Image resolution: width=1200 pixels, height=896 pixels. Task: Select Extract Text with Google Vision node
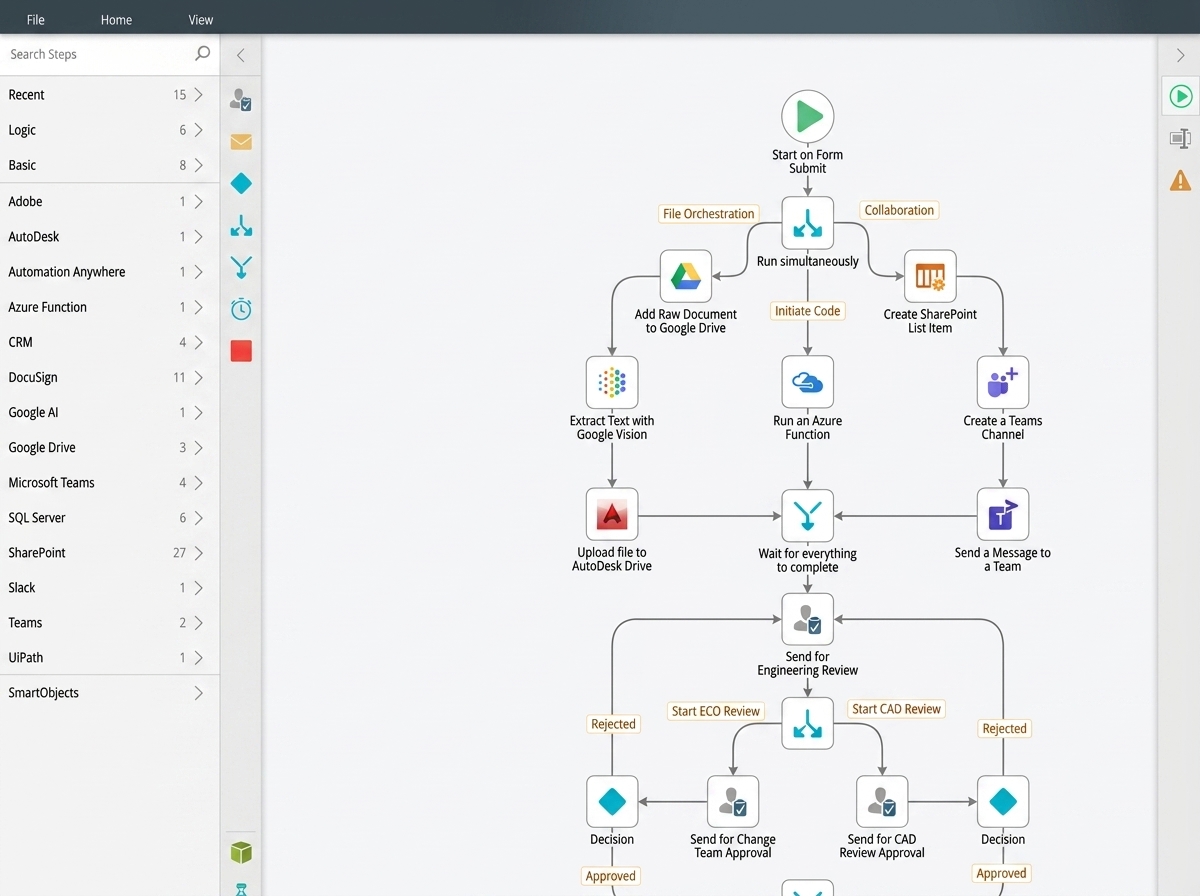(612, 383)
